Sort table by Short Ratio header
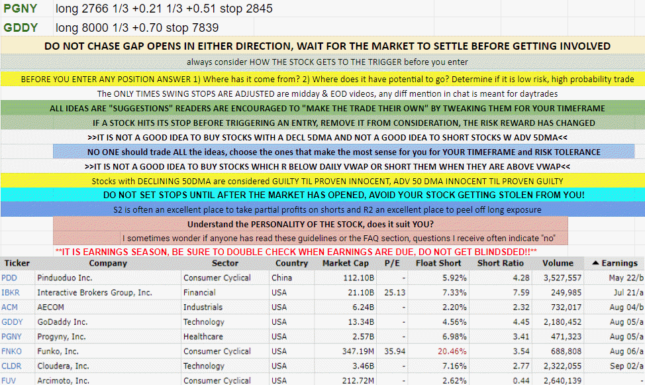Viewport: 645px width, 385px height. (x=501, y=263)
